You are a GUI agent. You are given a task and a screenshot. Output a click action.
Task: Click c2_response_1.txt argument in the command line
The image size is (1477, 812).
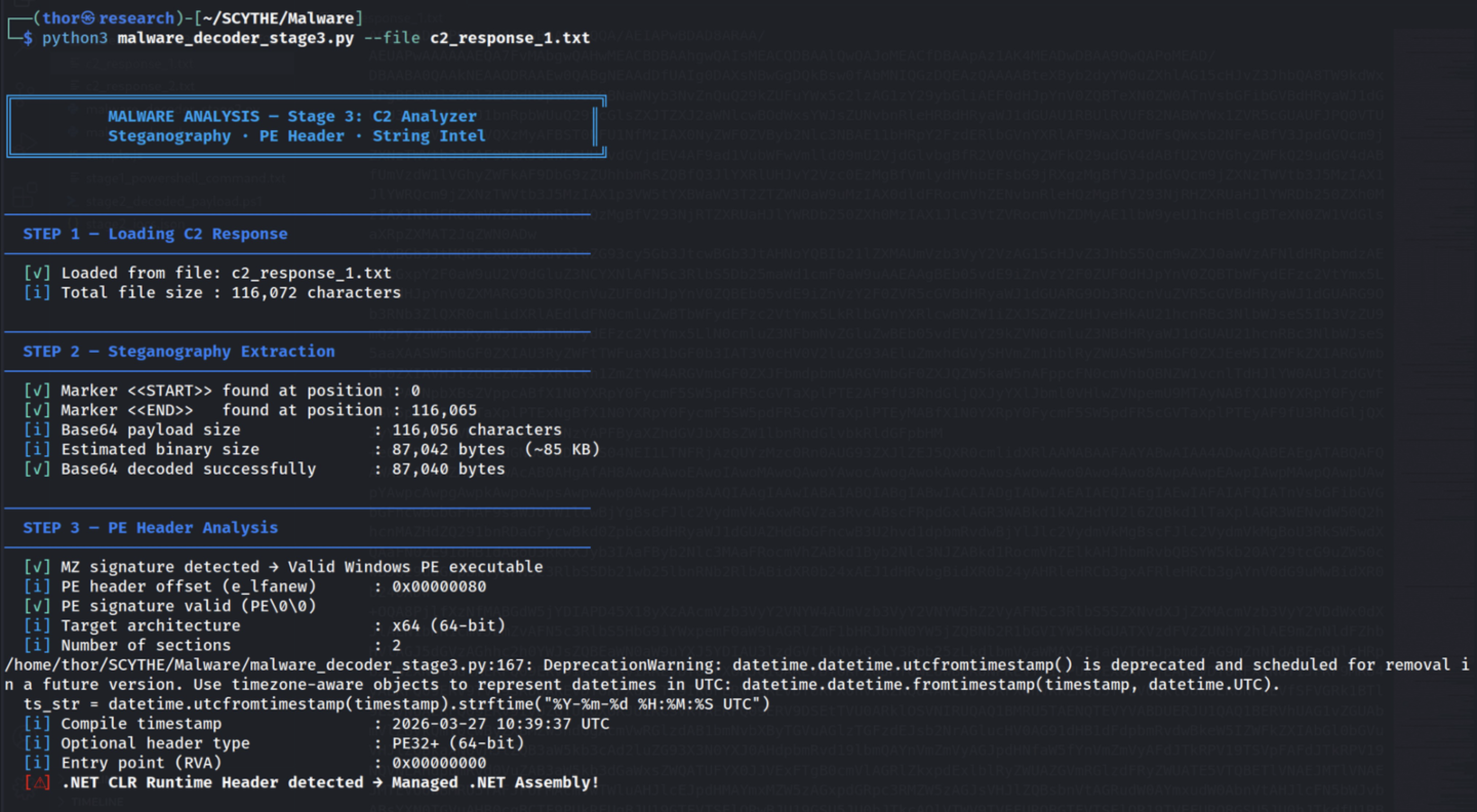[509, 38]
